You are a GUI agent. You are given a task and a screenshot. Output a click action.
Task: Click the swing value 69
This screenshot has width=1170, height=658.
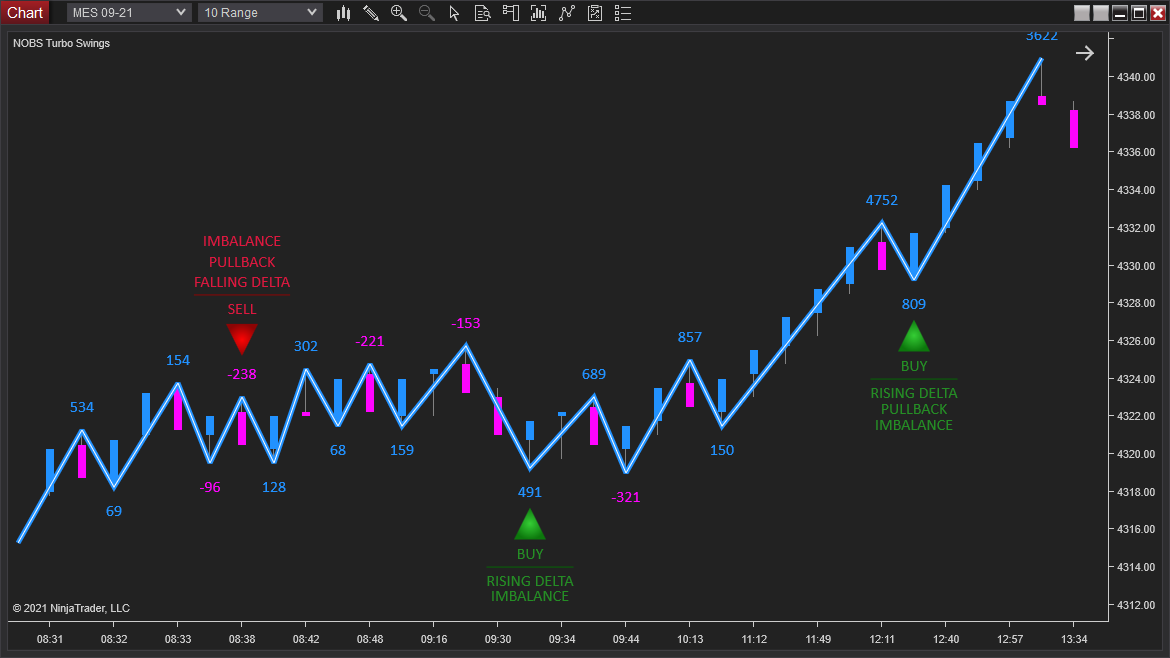pos(113,511)
